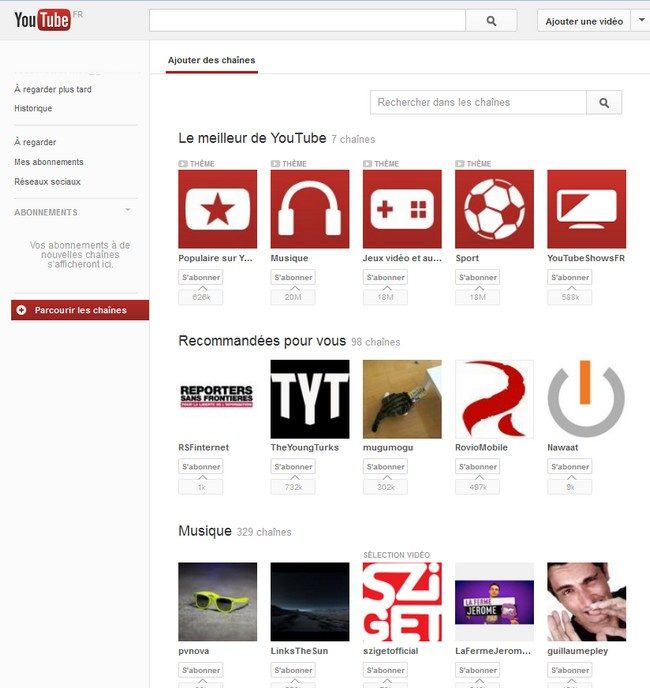The height and width of the screenshot is (688, 650).
Task: Open the szigetofficial channel thumbnail
Action: click(x=402, y=601)
